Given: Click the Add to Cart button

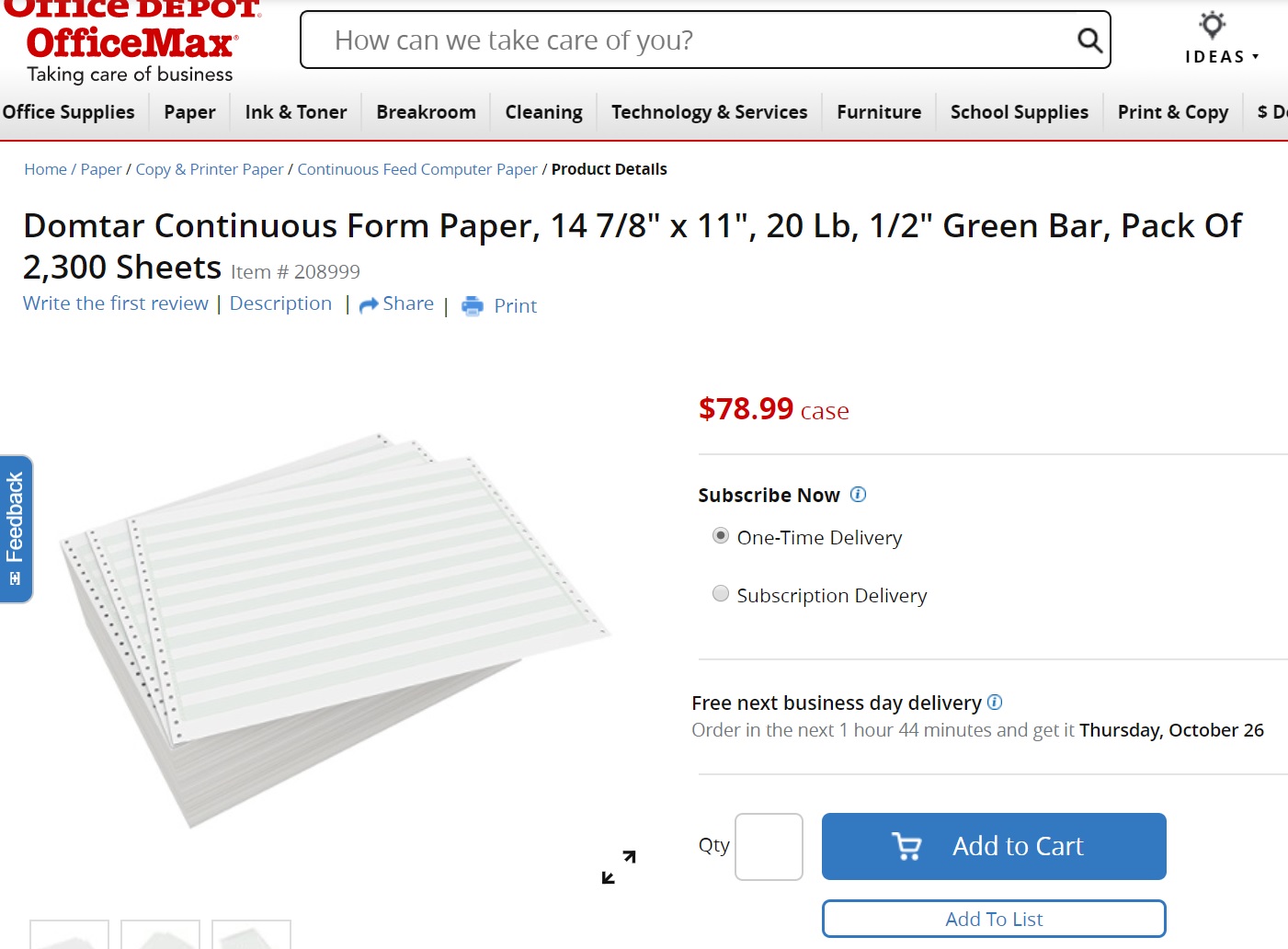Looking at the screenshot, I should tap(994, 846).
